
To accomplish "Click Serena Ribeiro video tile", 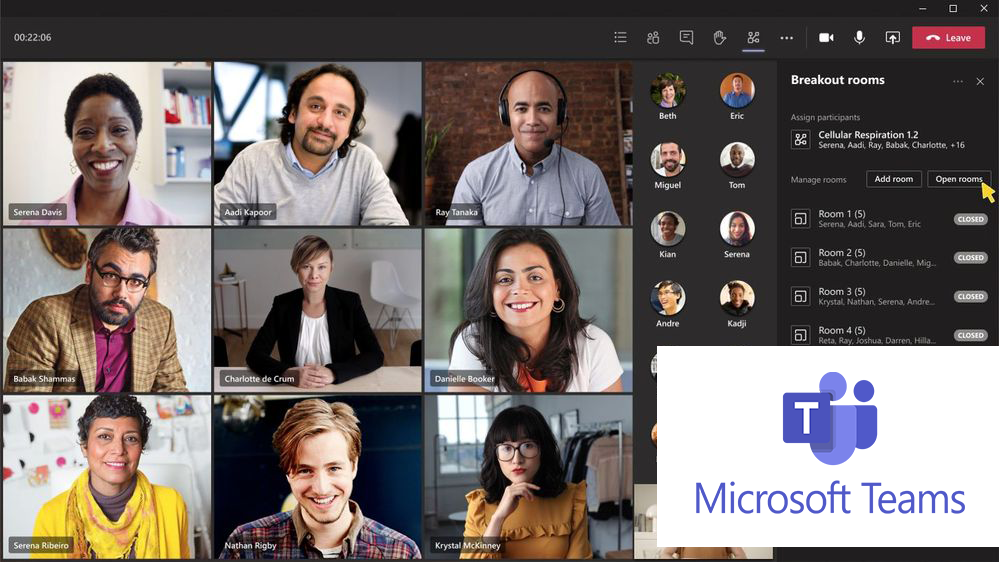I will pyautogui.click(x=107, y=477).
